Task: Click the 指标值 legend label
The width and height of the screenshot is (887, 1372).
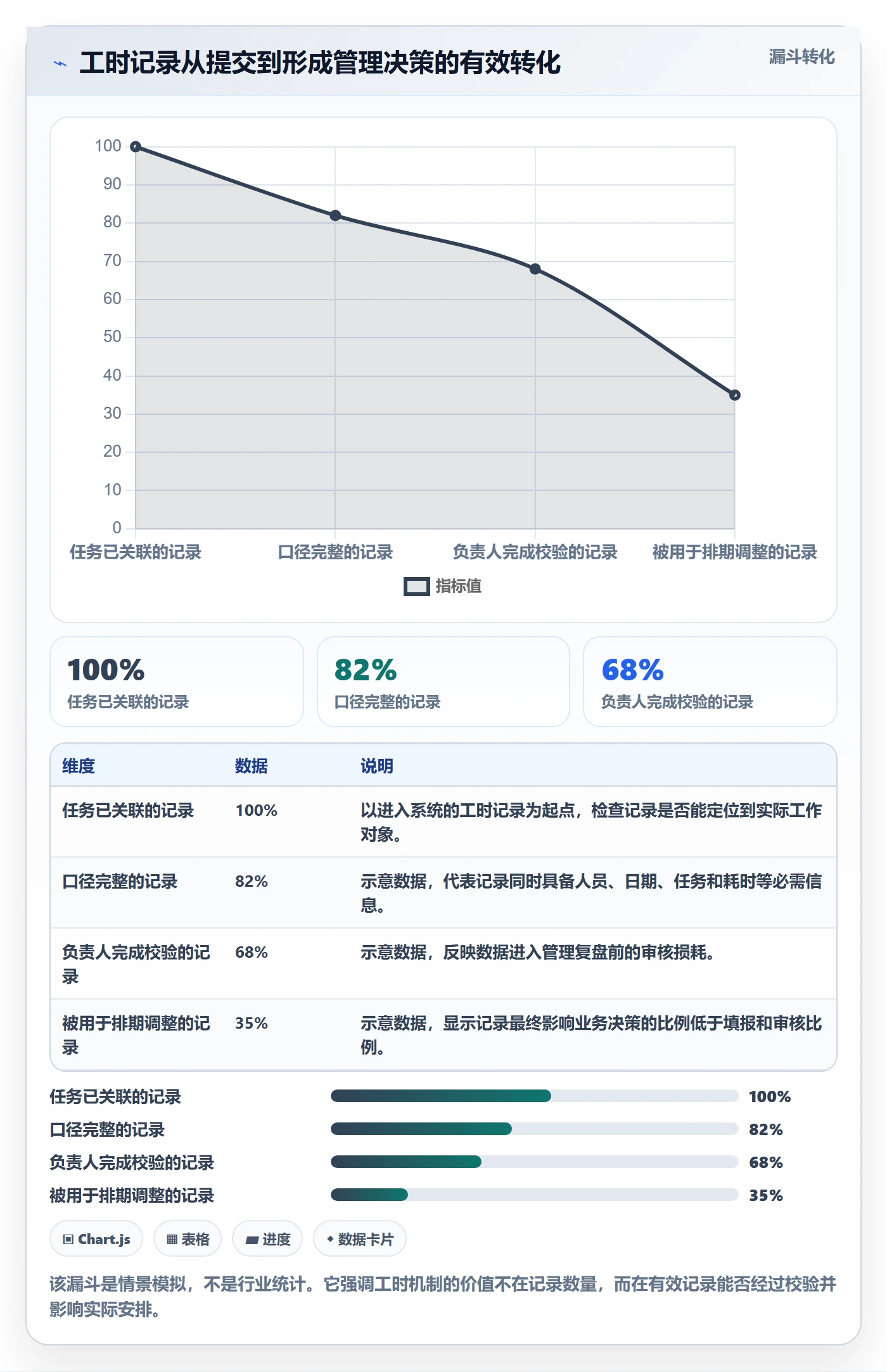Action: 459,587
